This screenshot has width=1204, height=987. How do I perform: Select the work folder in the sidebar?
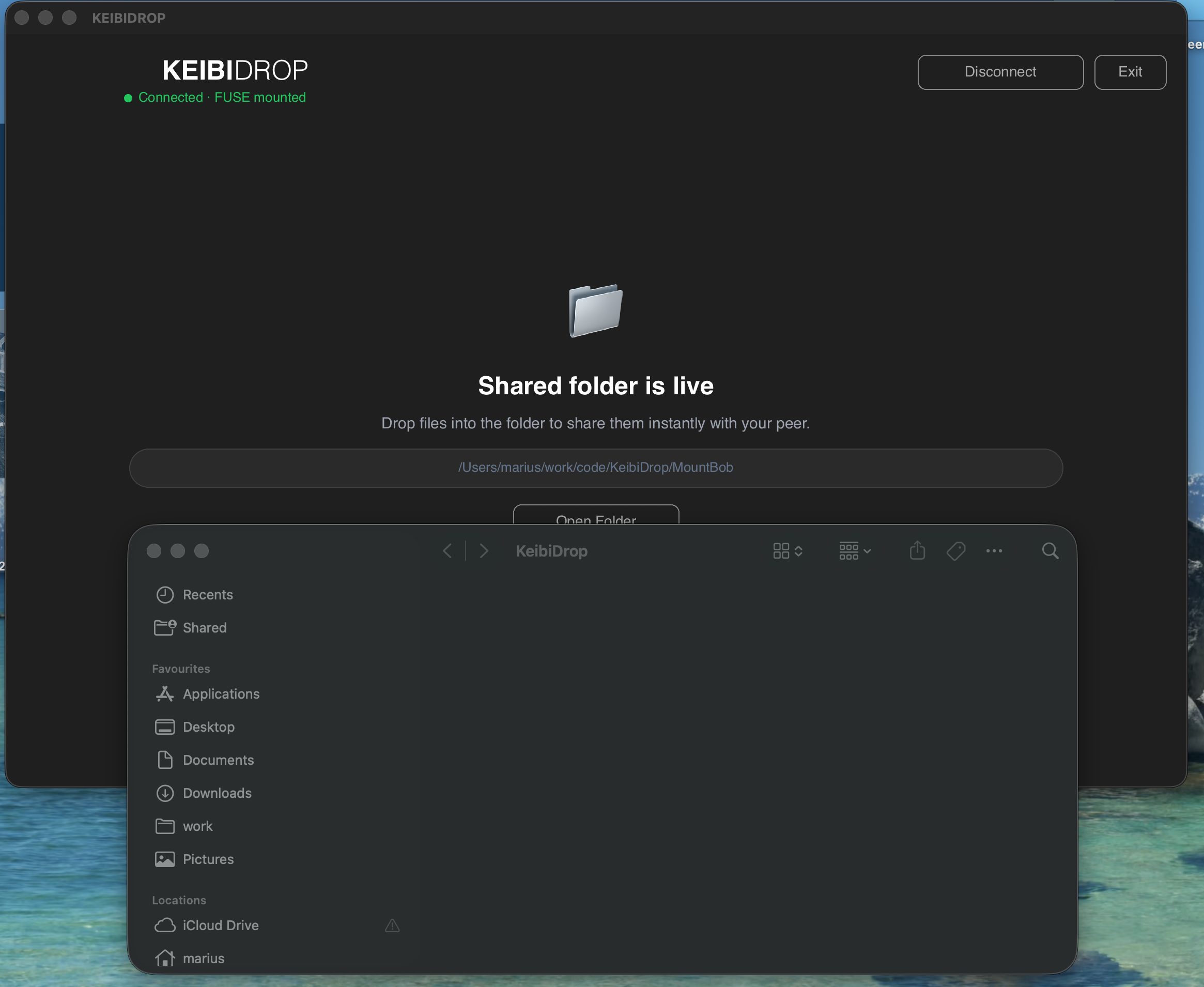[197, 826]
